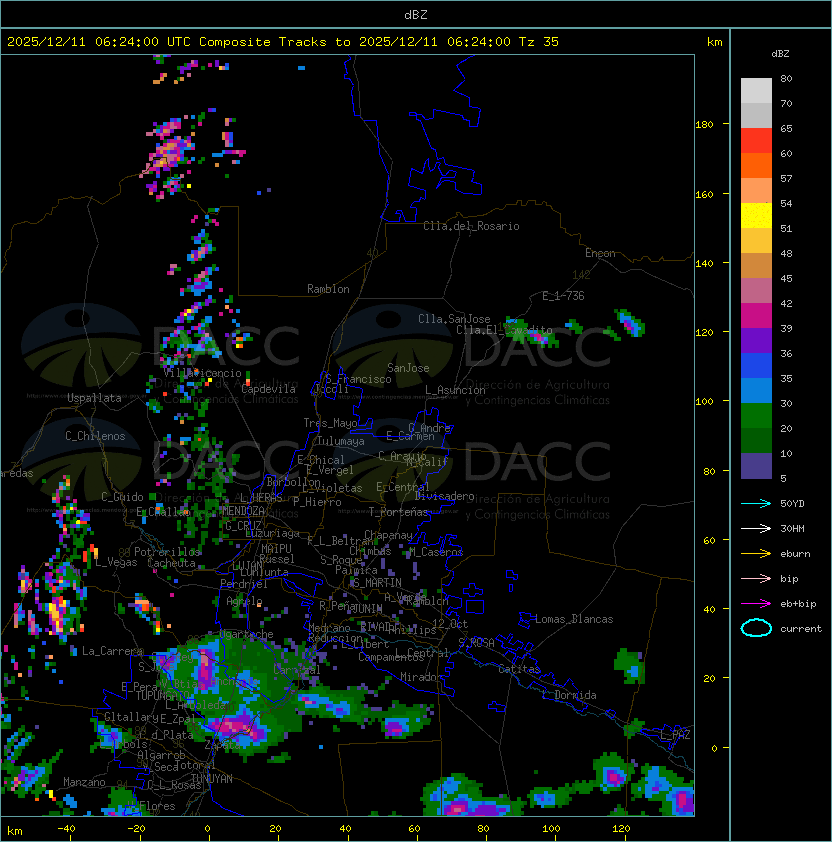Click the magenta eb+bip arrow in legend

pyautogui.click(x=756, y=604)
